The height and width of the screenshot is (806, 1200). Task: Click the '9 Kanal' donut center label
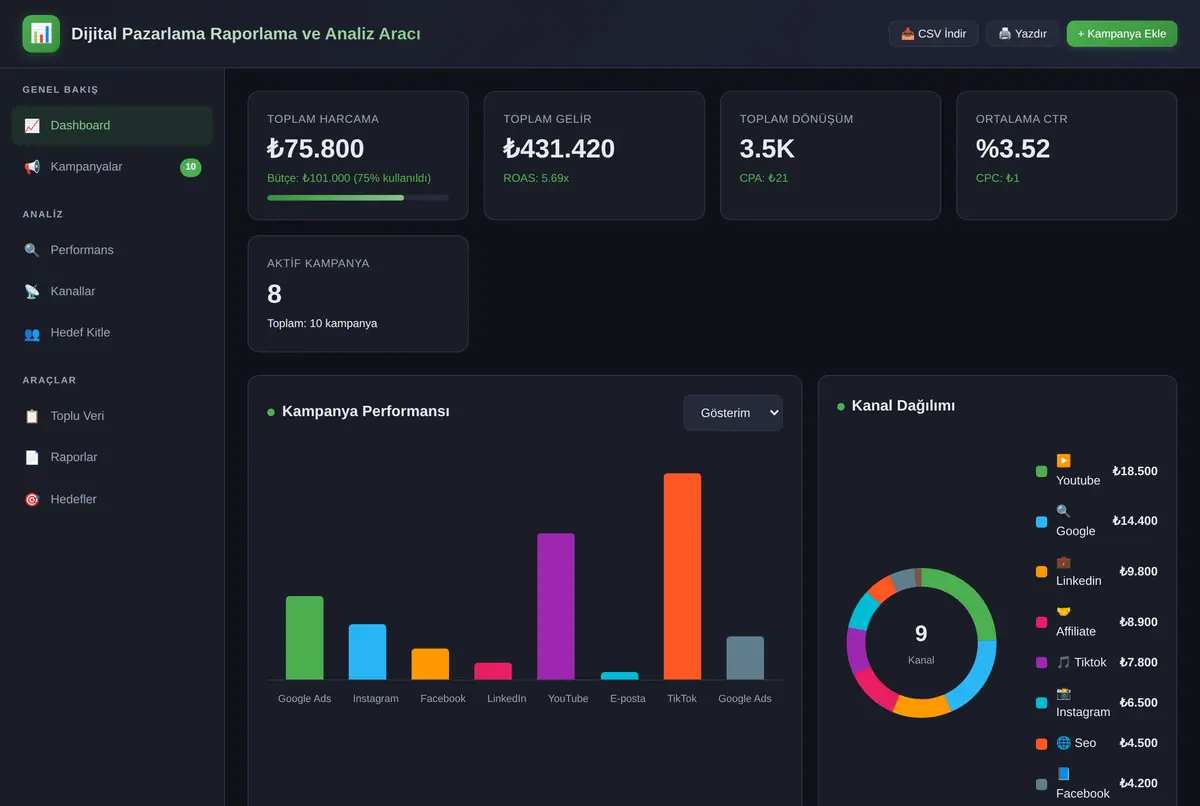pyautogui.click(x=921, y=643)
